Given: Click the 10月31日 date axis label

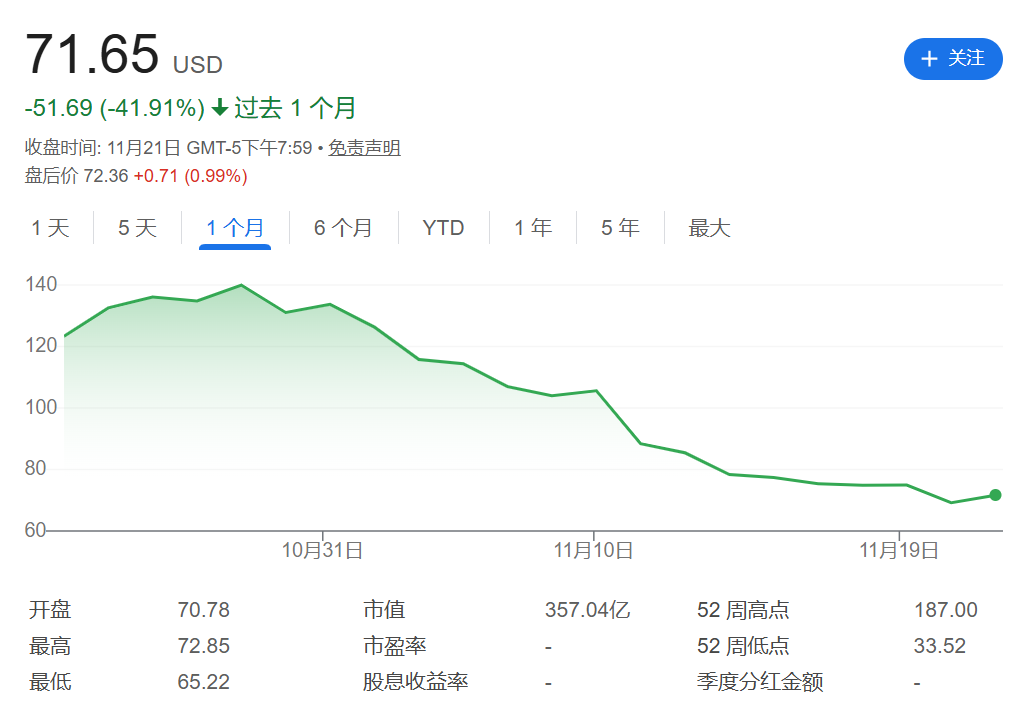Looking at the screenshot, I should pos(322,550).
